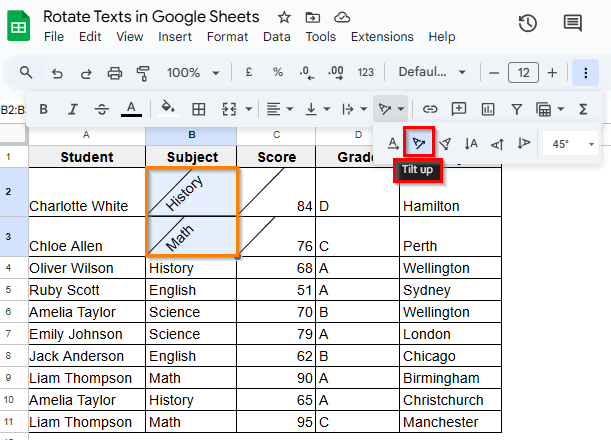
Task: Open version history clock icon
Action: point(528,24)
